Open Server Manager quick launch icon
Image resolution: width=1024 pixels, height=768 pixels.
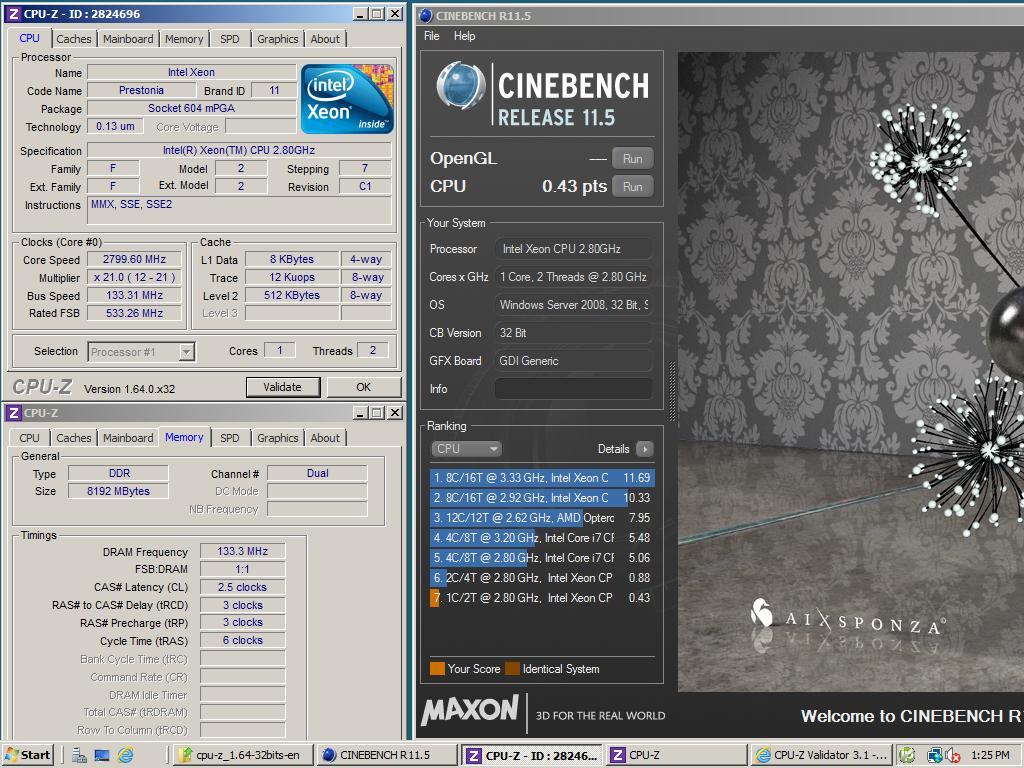click(x=80, y=756)
